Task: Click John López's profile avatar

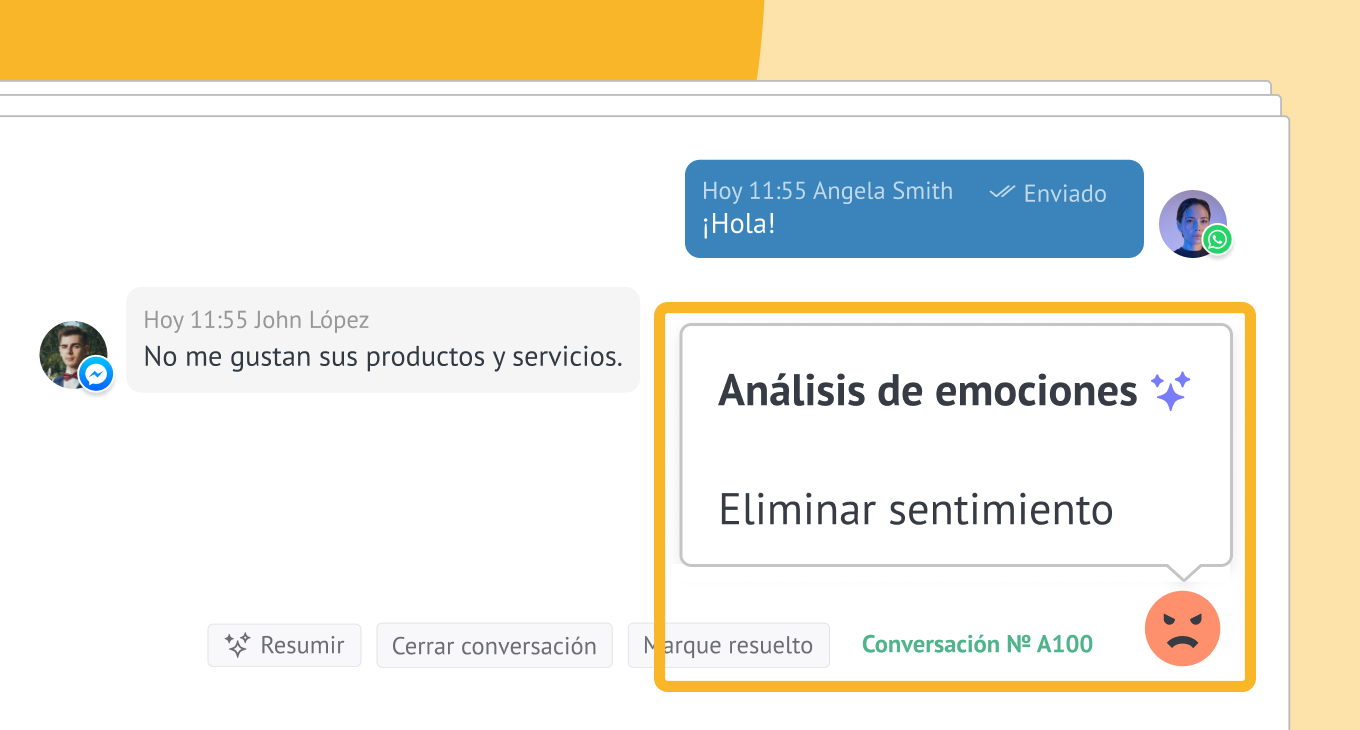Action: pyautogui.click(x=73, y=354)
